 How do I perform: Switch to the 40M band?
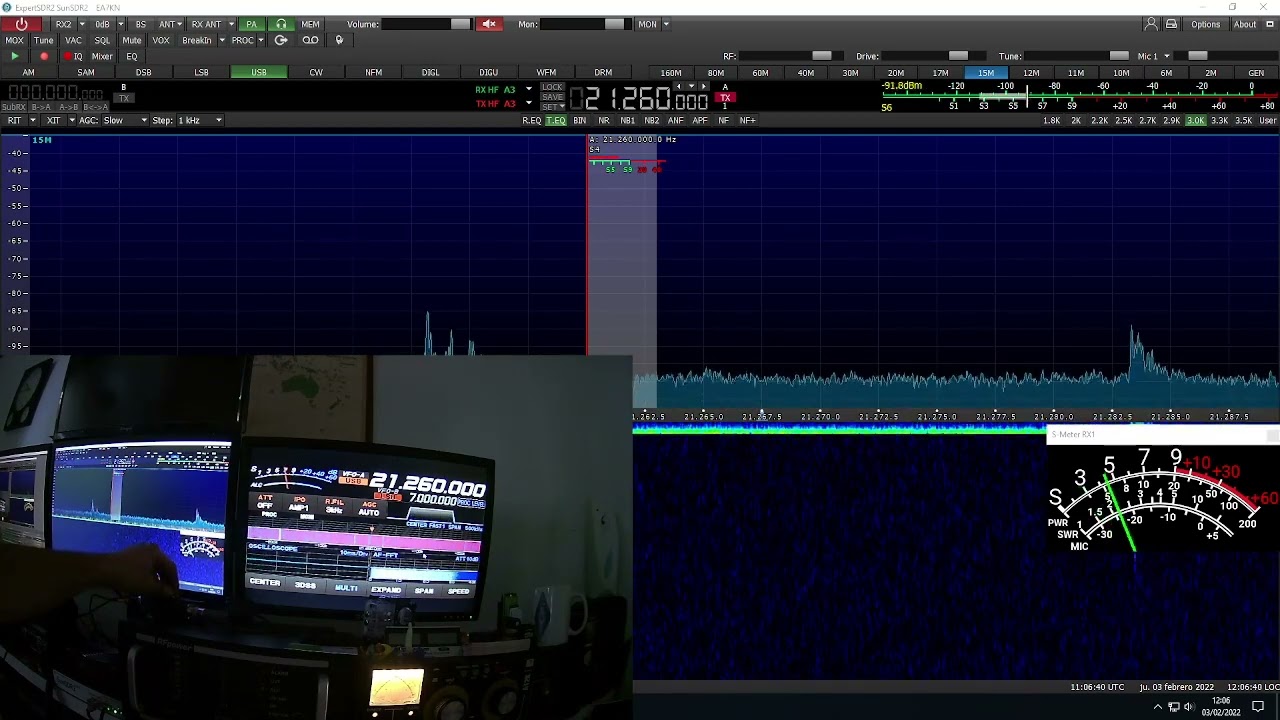[x=806, y=73]
